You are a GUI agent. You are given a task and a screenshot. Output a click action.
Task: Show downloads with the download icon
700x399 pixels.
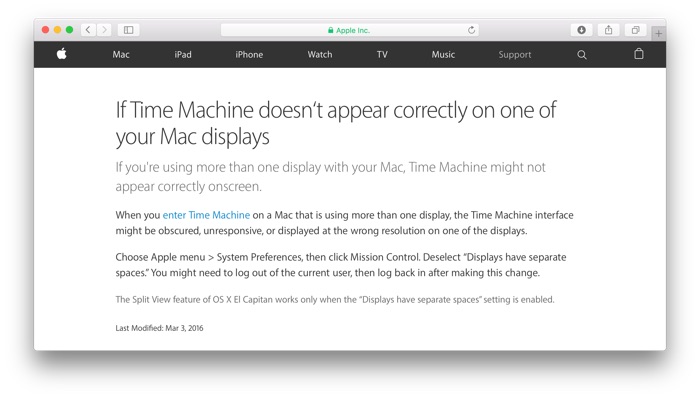[x=581, y=30]
